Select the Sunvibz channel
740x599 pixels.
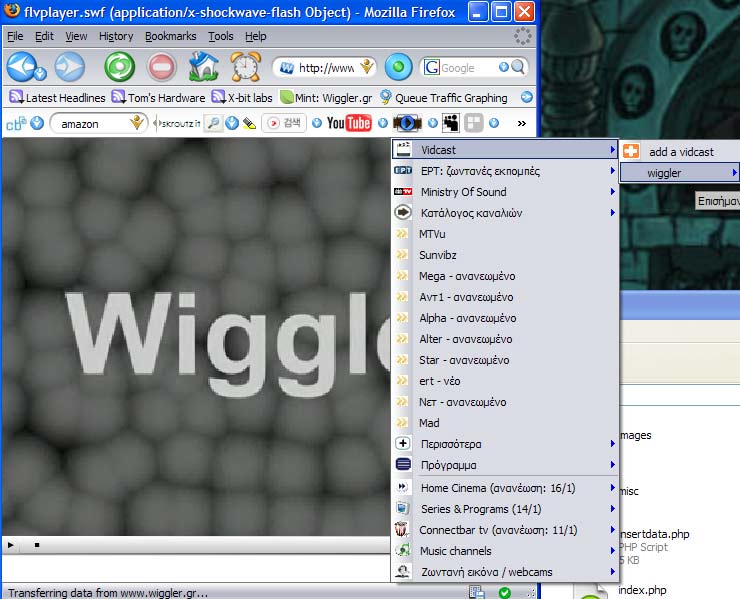point(505,255)
